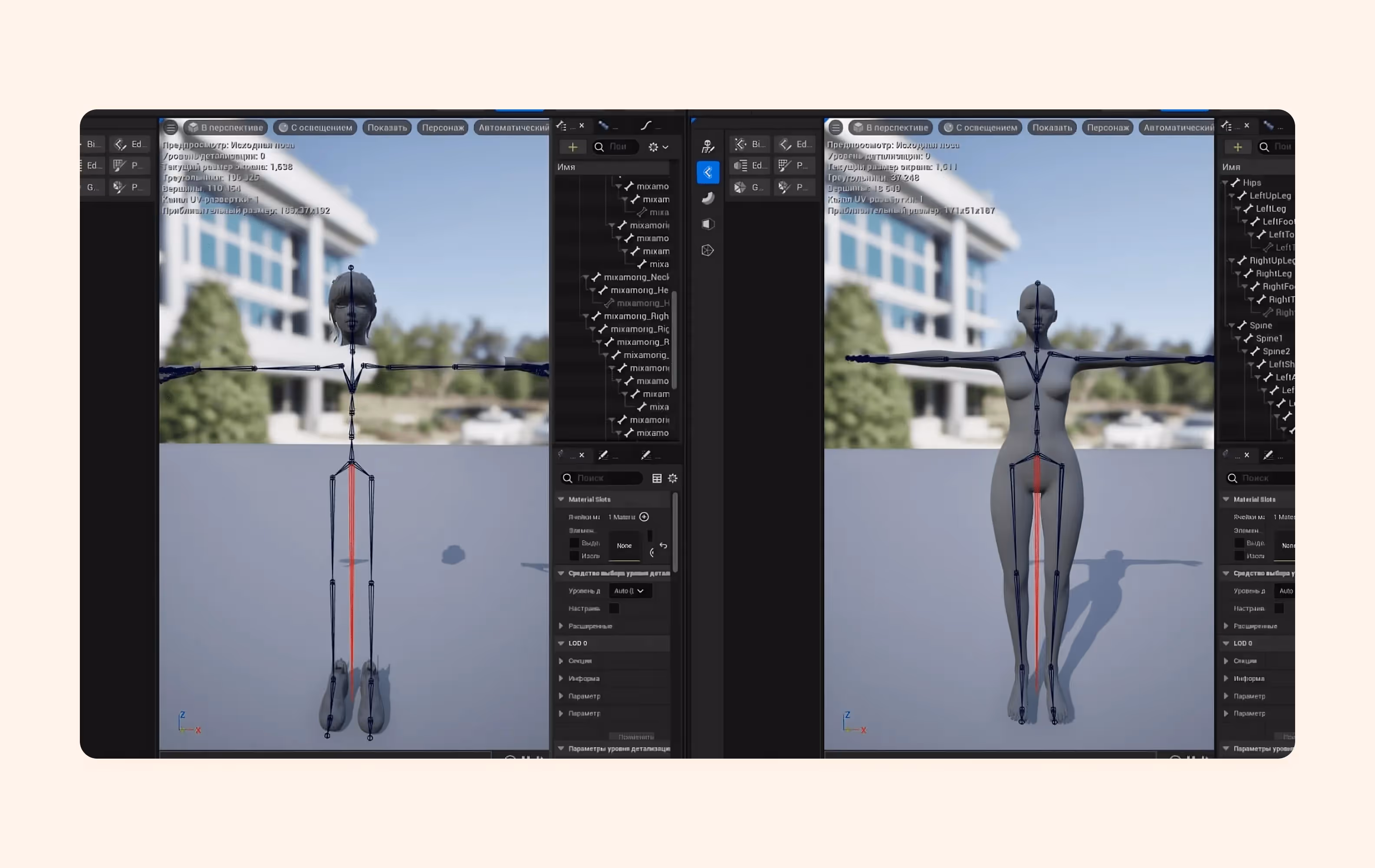
Task: Expand the Расширенные section in left details panel
Action: point(561,626)
